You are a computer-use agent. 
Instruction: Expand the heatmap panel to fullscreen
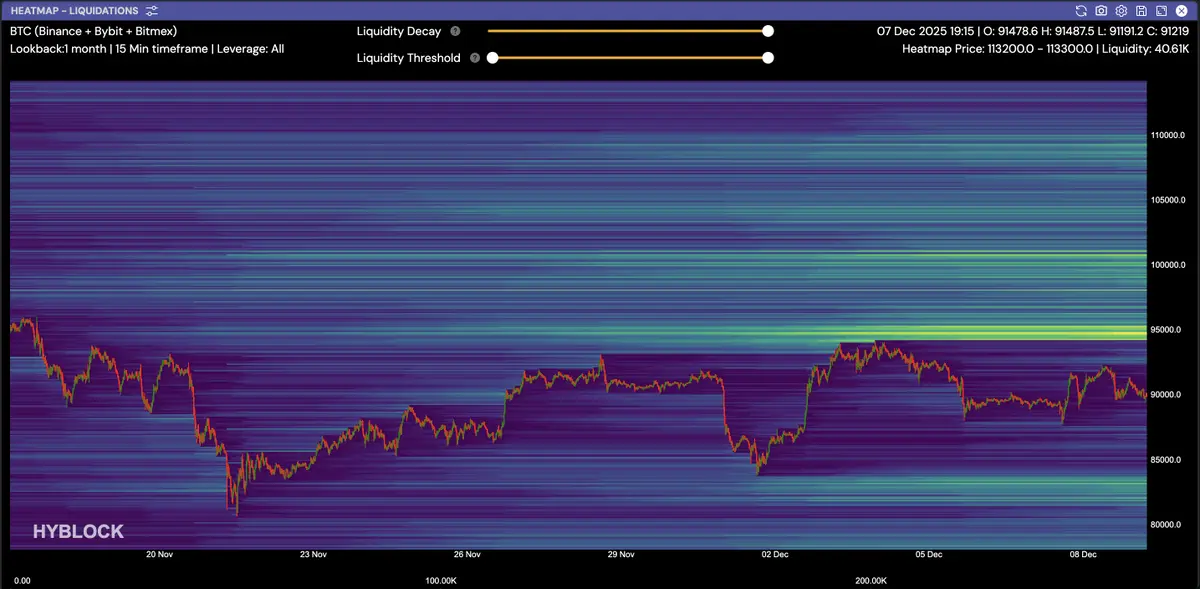pyautogui.click(x=1161, y=10)
